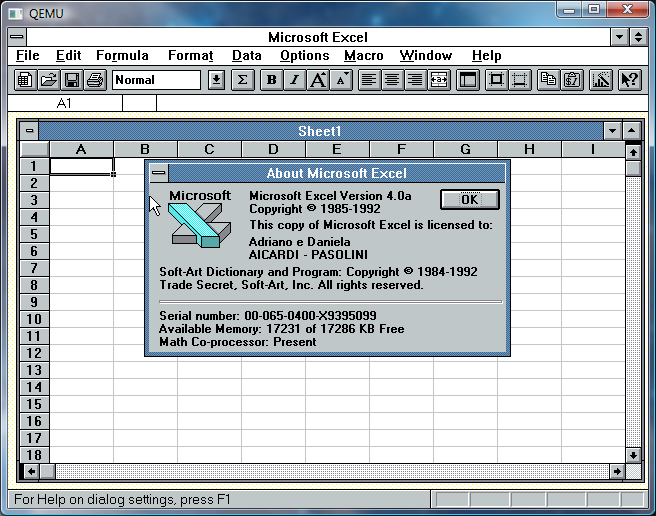Open the Data menu

coord(246,56)
